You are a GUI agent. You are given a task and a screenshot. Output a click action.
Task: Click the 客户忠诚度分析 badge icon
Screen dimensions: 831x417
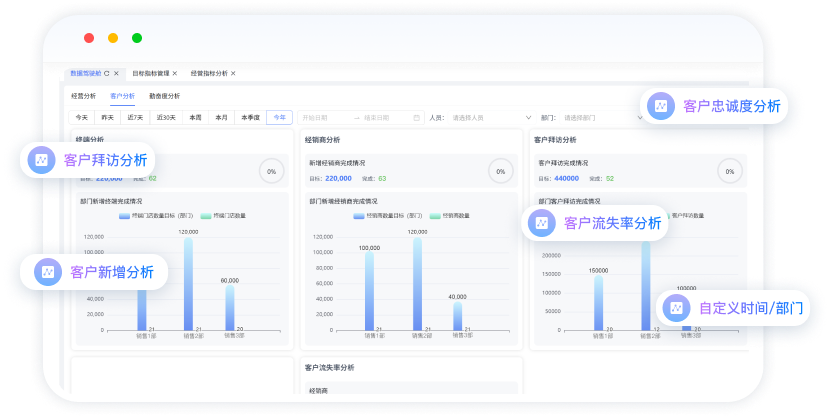(x=660, y=106)
